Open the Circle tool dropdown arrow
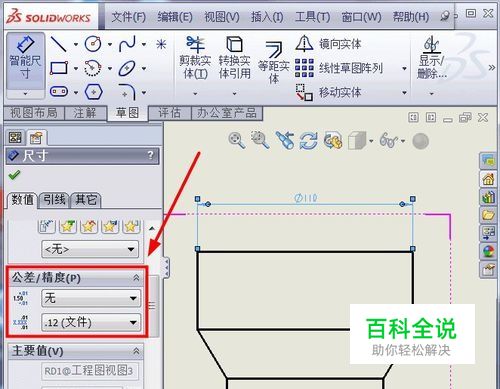Image resolution: width=500 pixels, height=389 pixels. [110, 44]
